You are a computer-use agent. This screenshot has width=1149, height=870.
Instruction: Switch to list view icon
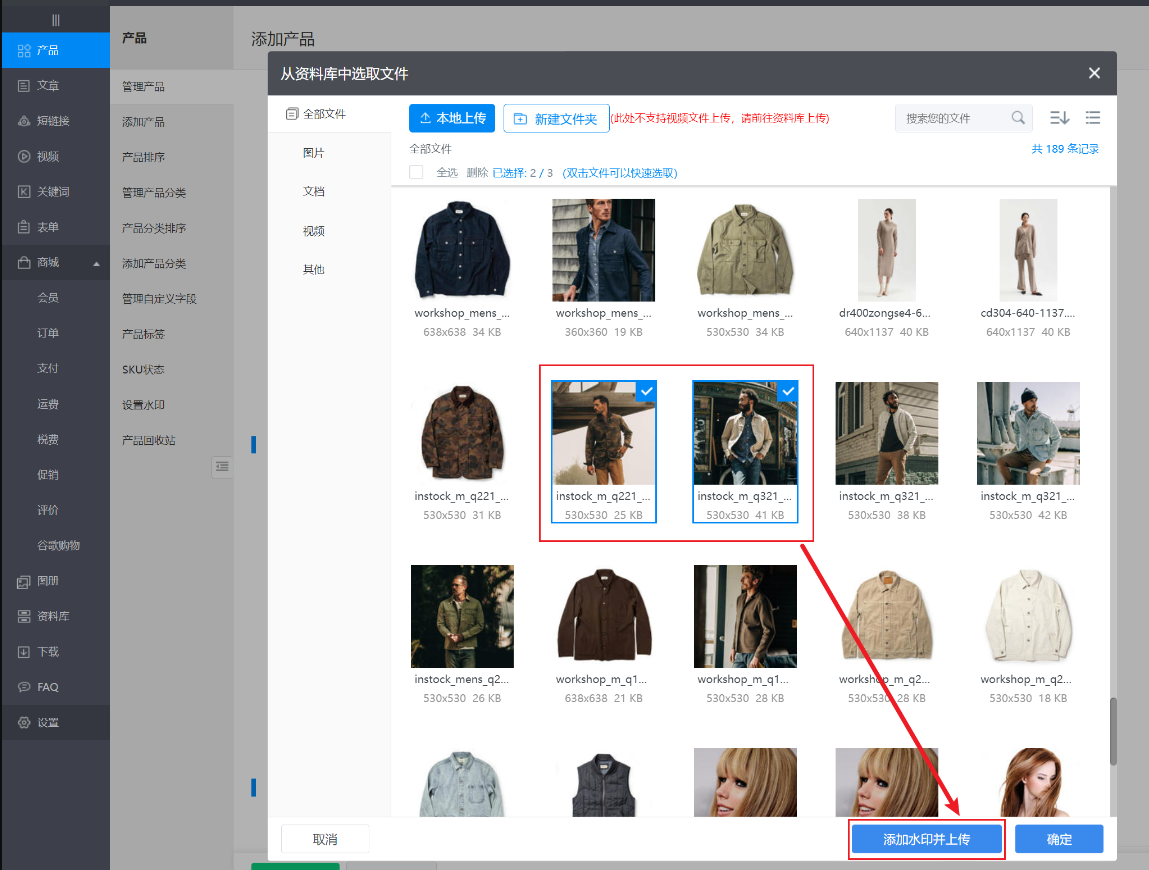click(x=1093, y=118)
